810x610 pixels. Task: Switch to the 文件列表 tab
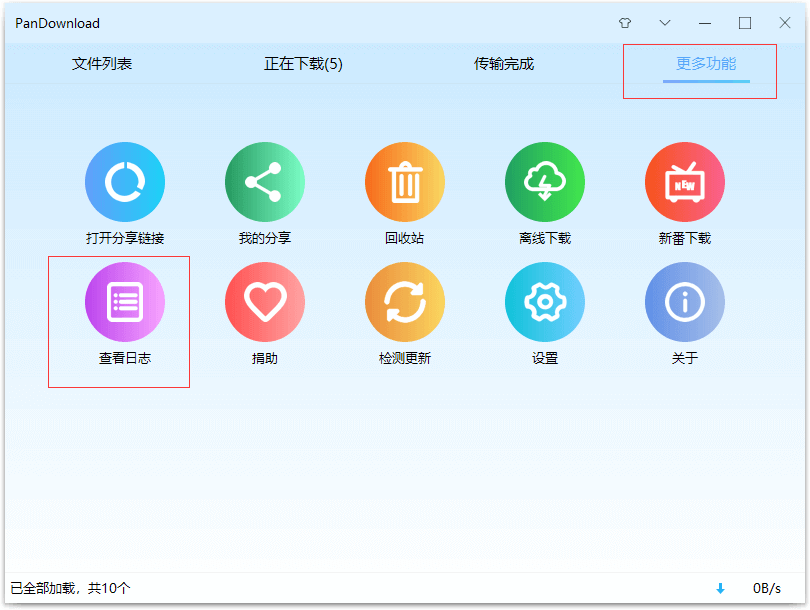click(x=102, y=64)
